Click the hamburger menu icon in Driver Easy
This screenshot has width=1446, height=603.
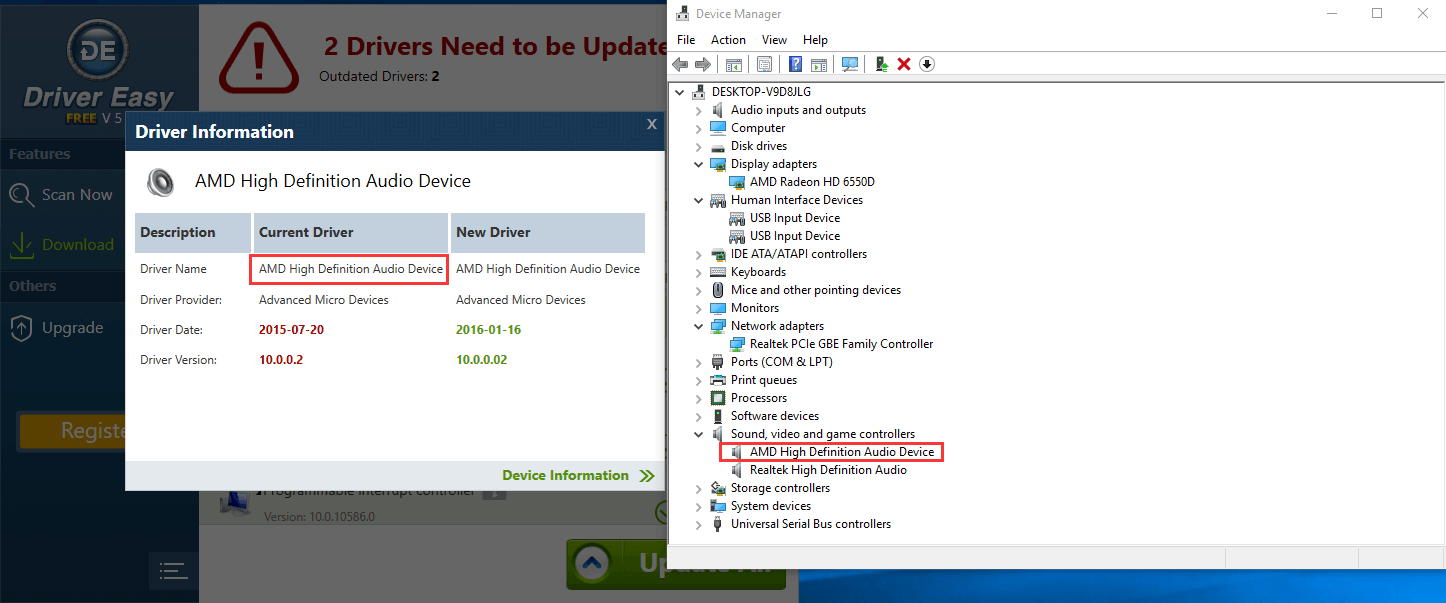pos(173,571)
